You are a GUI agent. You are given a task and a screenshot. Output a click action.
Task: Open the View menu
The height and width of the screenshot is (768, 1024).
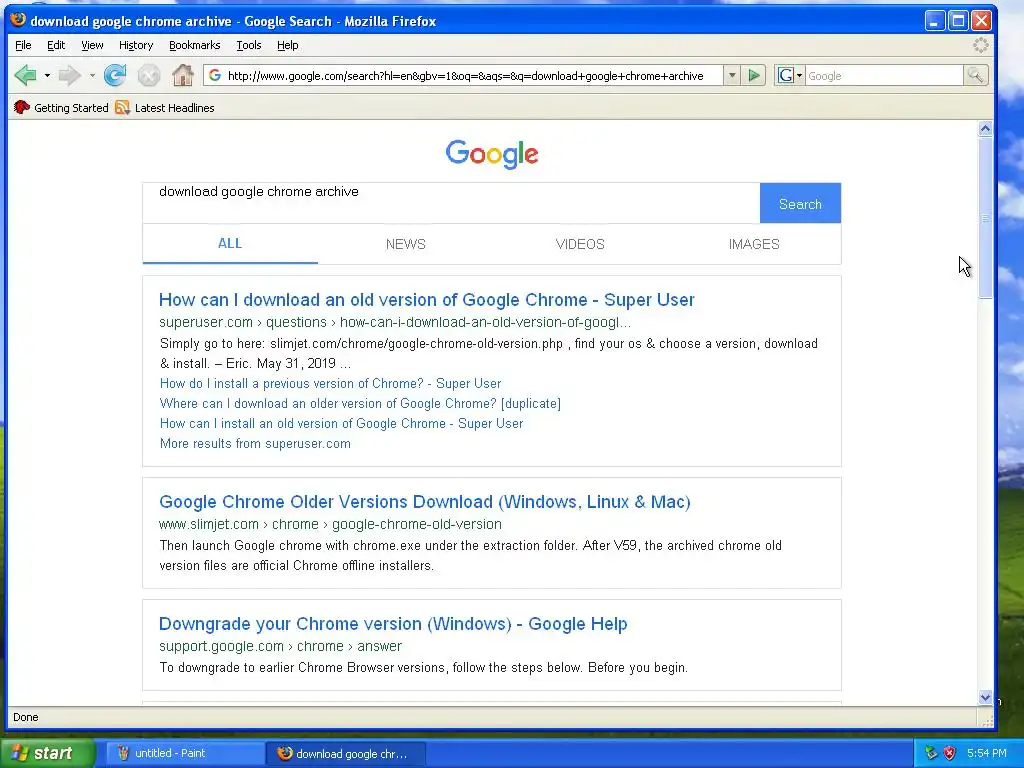[x=92, y=45]
